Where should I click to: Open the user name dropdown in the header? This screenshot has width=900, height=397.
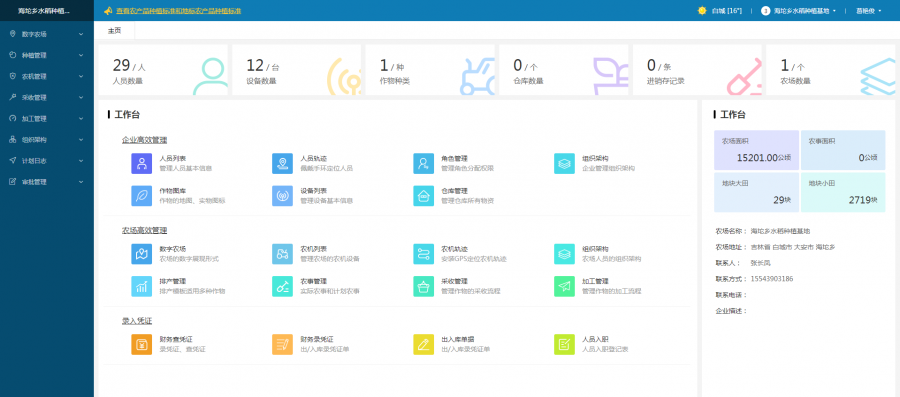868,11
